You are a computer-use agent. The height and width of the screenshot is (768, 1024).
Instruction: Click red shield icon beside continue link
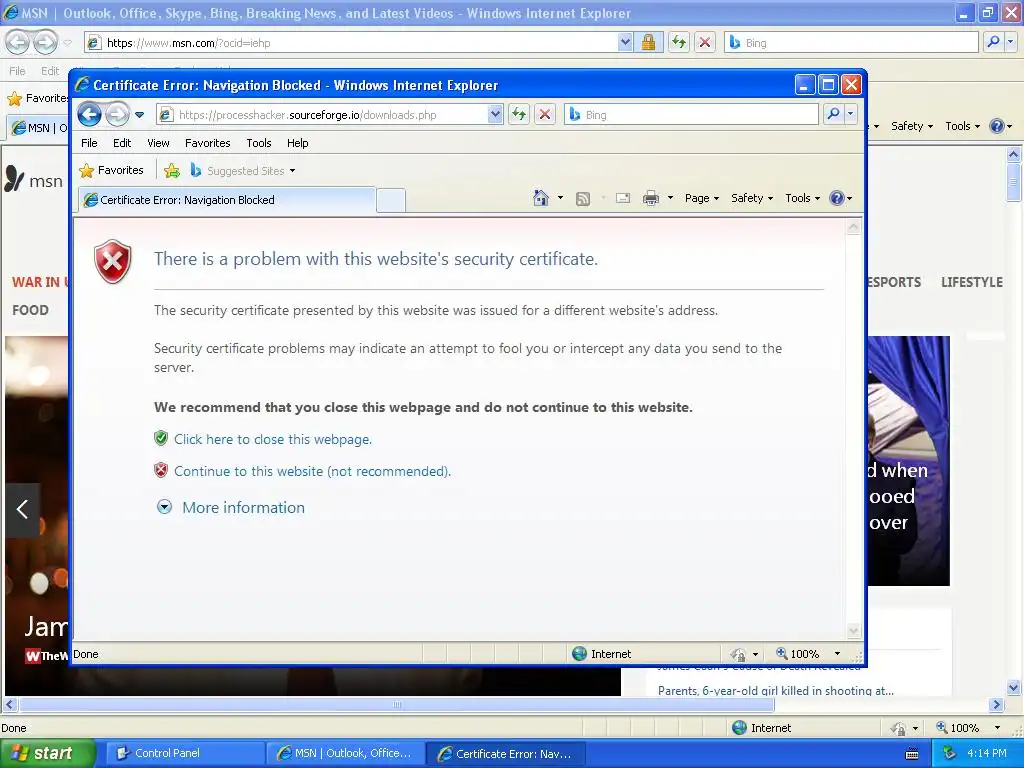[161, 470]
